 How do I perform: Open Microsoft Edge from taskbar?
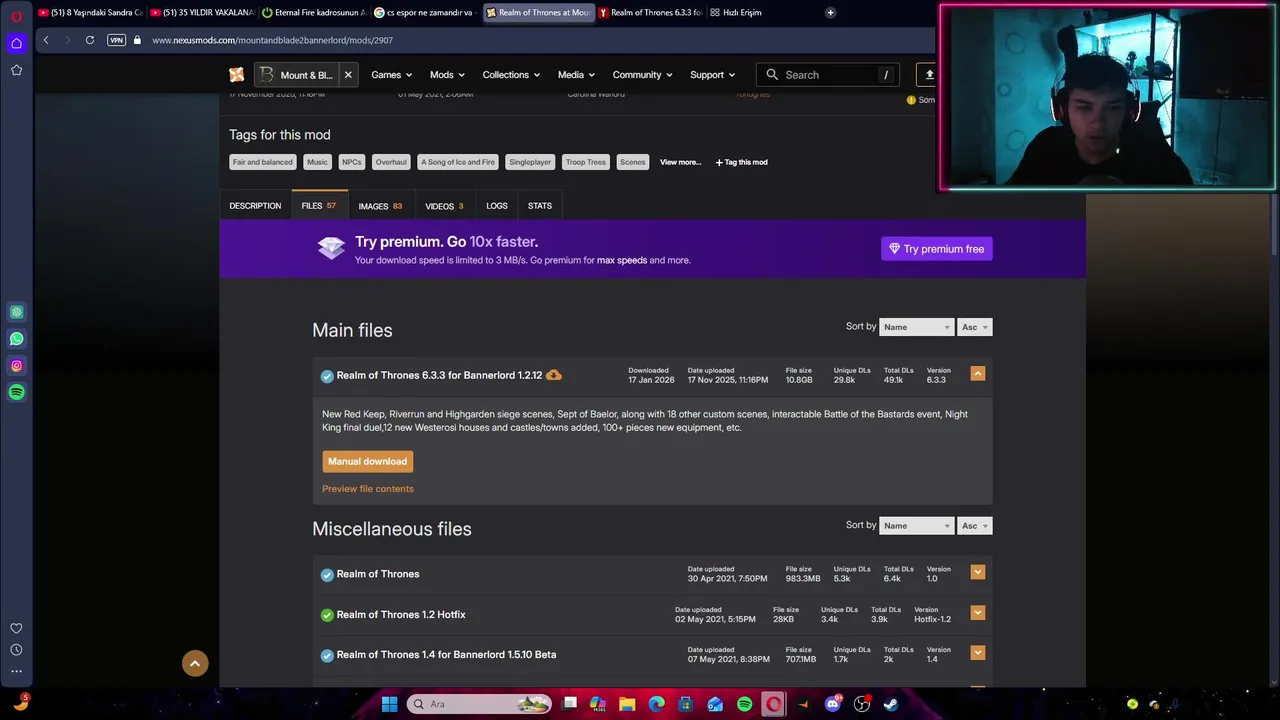coord(657,704)
